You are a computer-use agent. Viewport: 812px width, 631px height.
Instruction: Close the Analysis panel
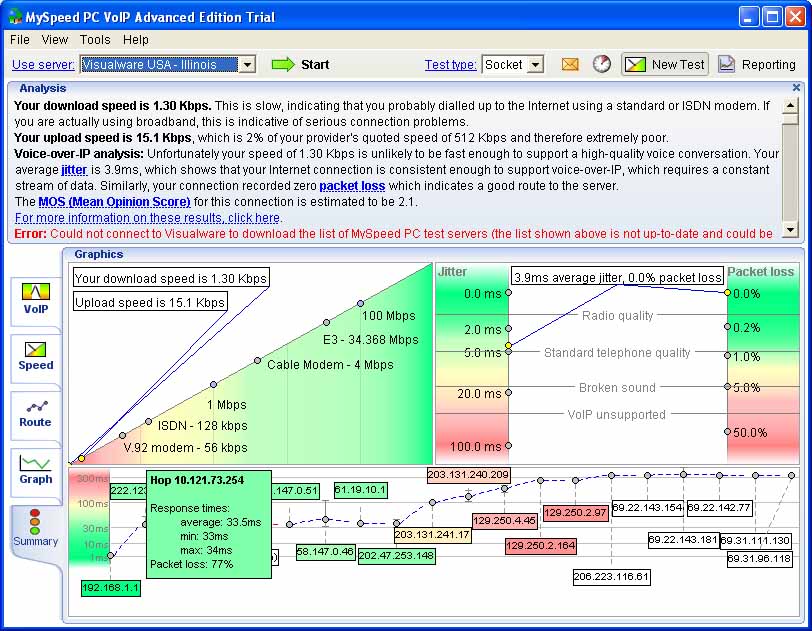point(796,88)
